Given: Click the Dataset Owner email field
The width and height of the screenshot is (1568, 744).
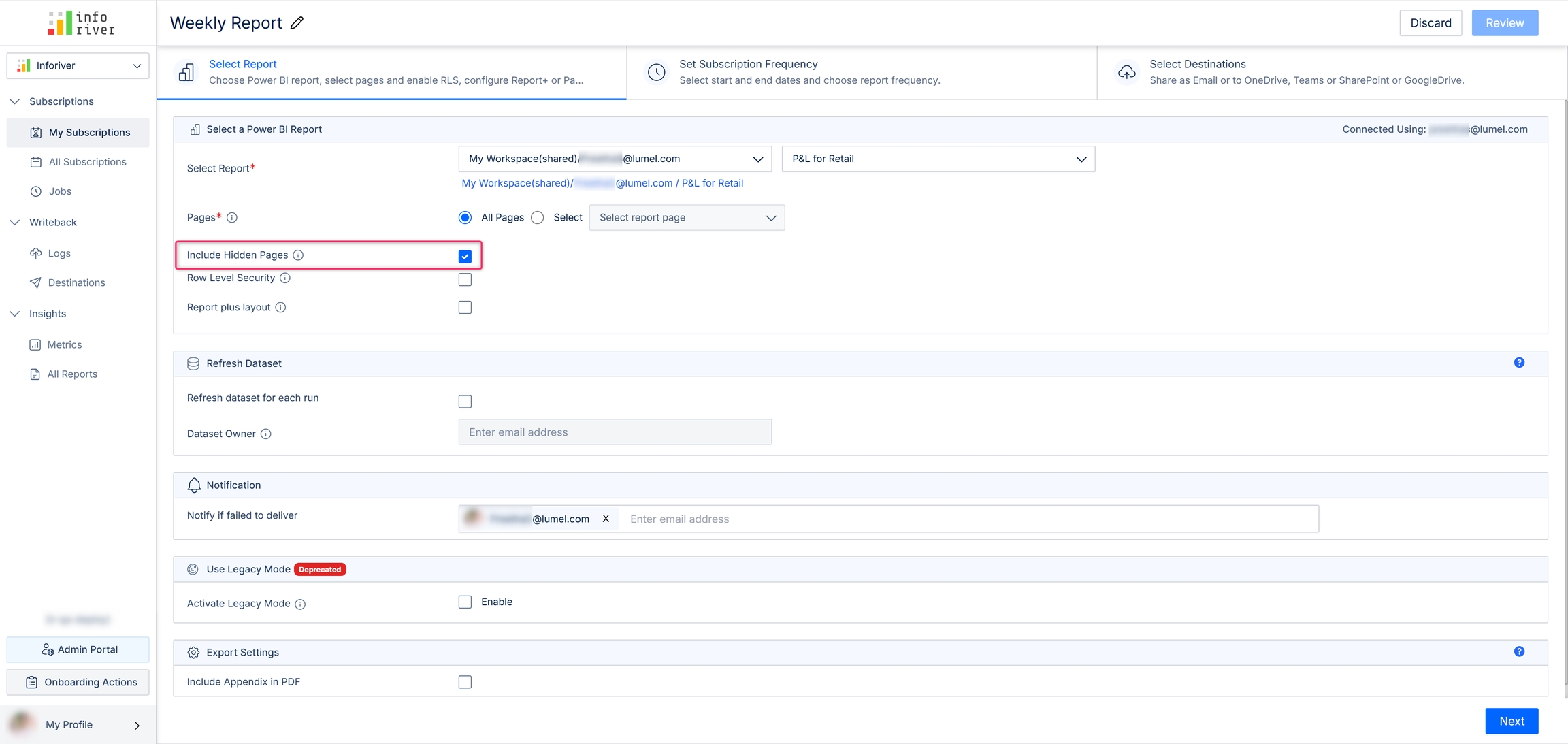Looking at the screenshot, I should point(615,432).
